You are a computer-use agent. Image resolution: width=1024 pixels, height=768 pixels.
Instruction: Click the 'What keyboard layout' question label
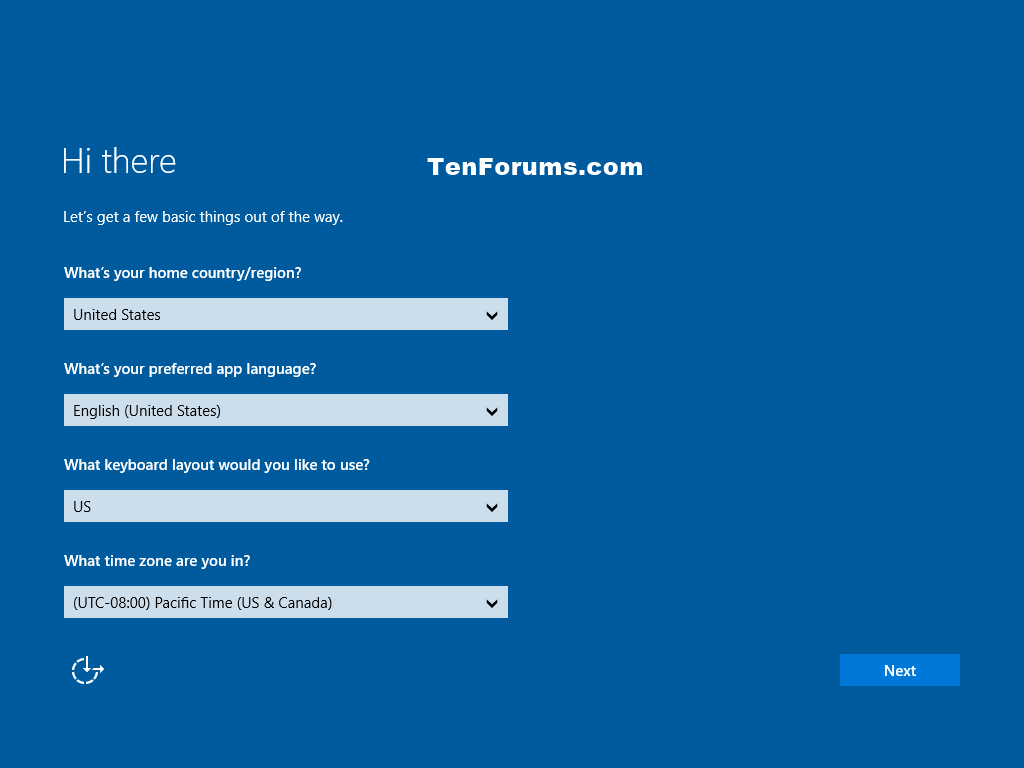217,465
